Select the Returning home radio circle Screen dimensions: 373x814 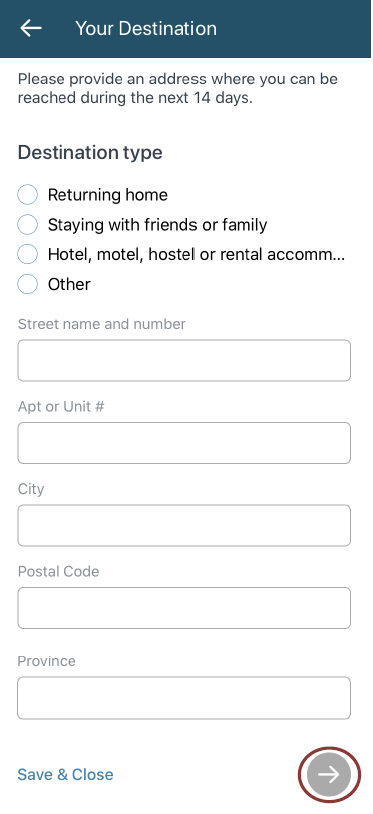(27, 195)
